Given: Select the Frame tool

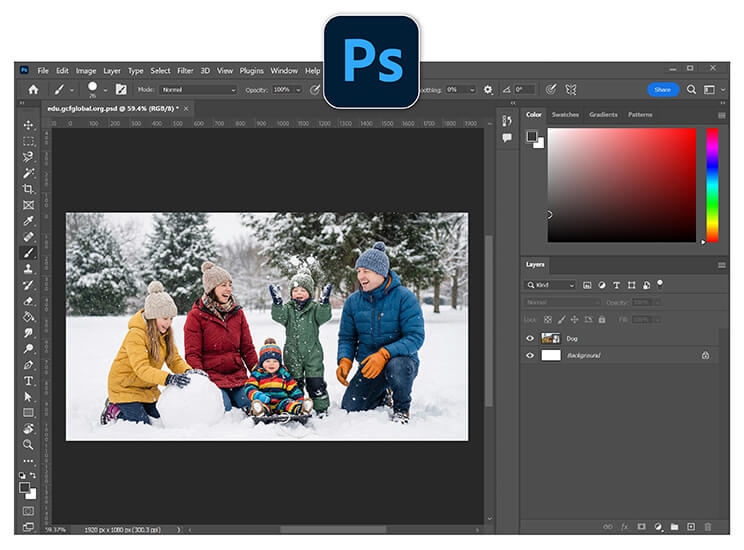Looking at the screenshot, I should [x=28, y=205].
